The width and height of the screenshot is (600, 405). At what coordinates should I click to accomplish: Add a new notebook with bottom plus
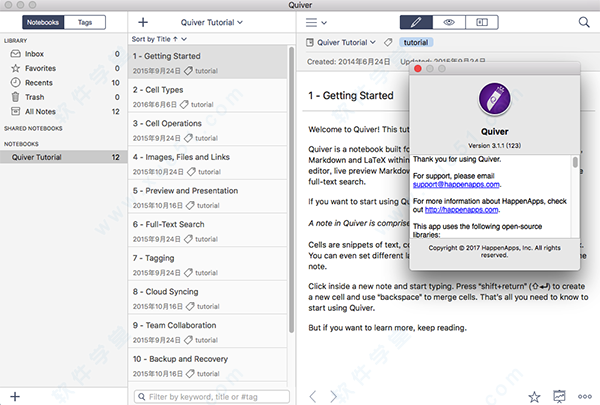15,396
